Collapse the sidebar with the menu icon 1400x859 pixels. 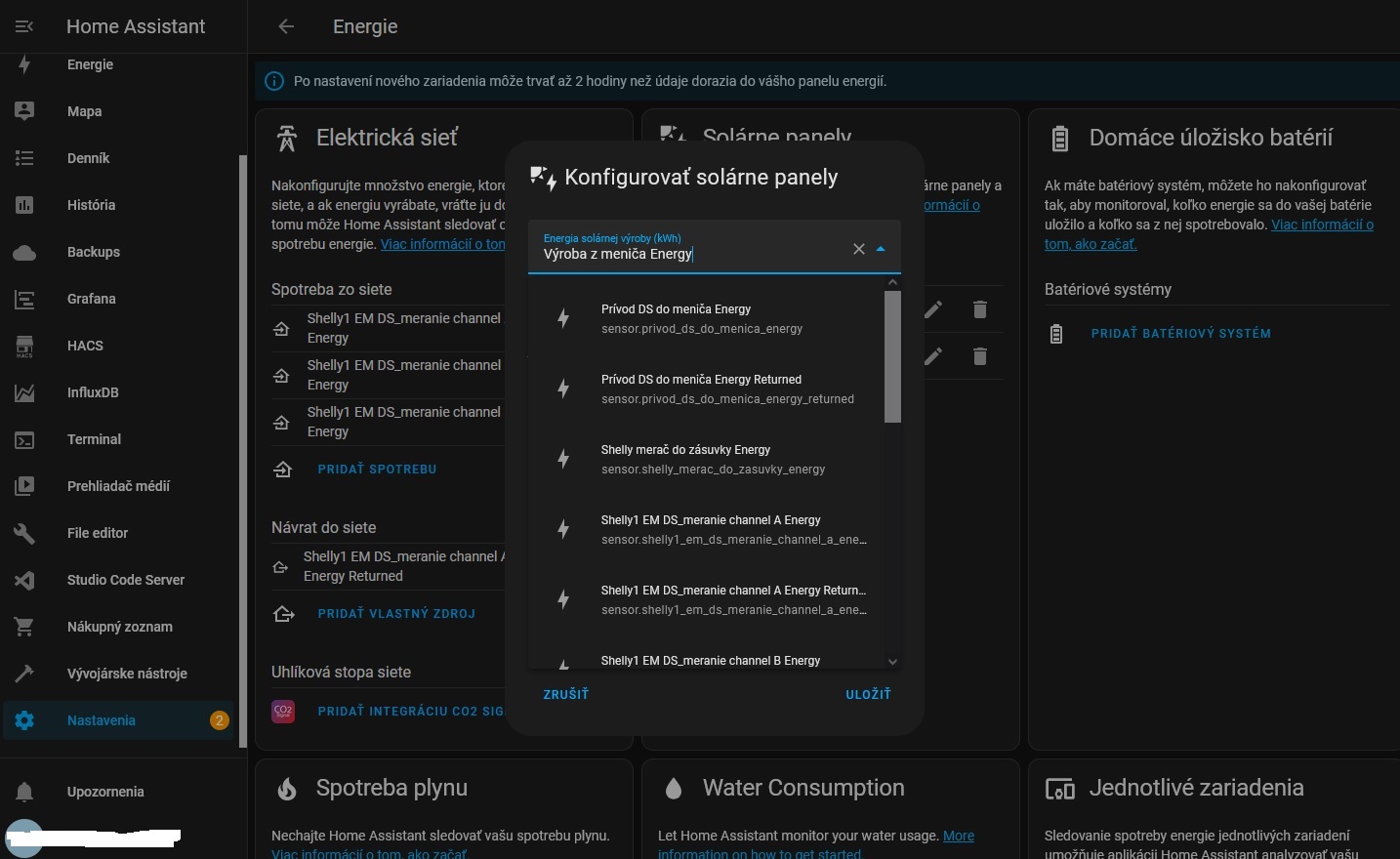coord(24,26)
